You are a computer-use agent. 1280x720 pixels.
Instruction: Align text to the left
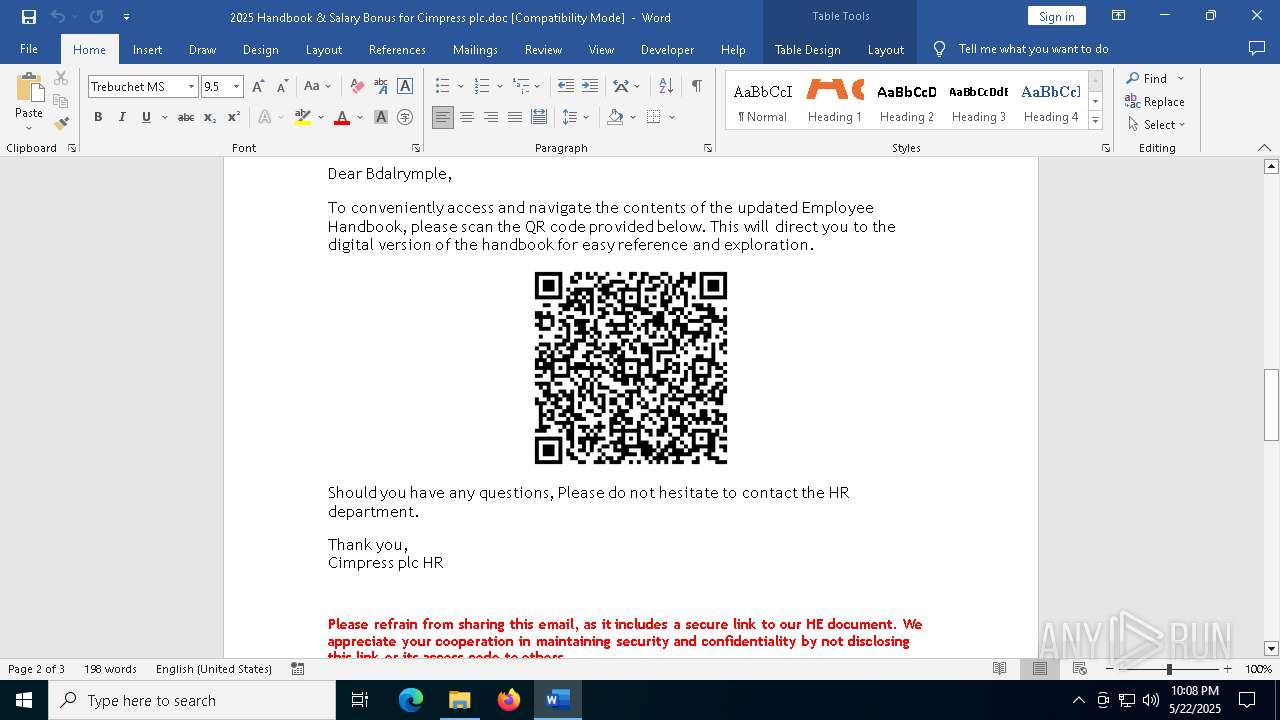point(443,117)
